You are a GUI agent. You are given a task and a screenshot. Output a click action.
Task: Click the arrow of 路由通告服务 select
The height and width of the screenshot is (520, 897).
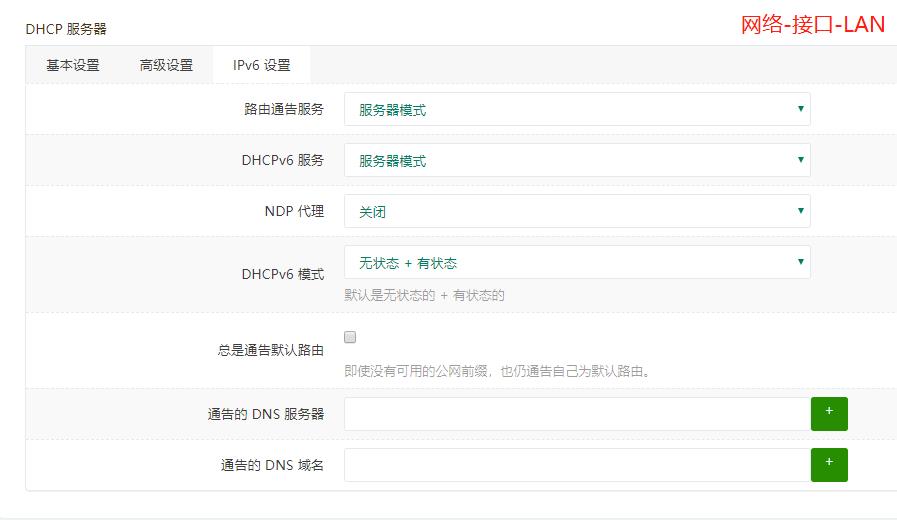800,109
